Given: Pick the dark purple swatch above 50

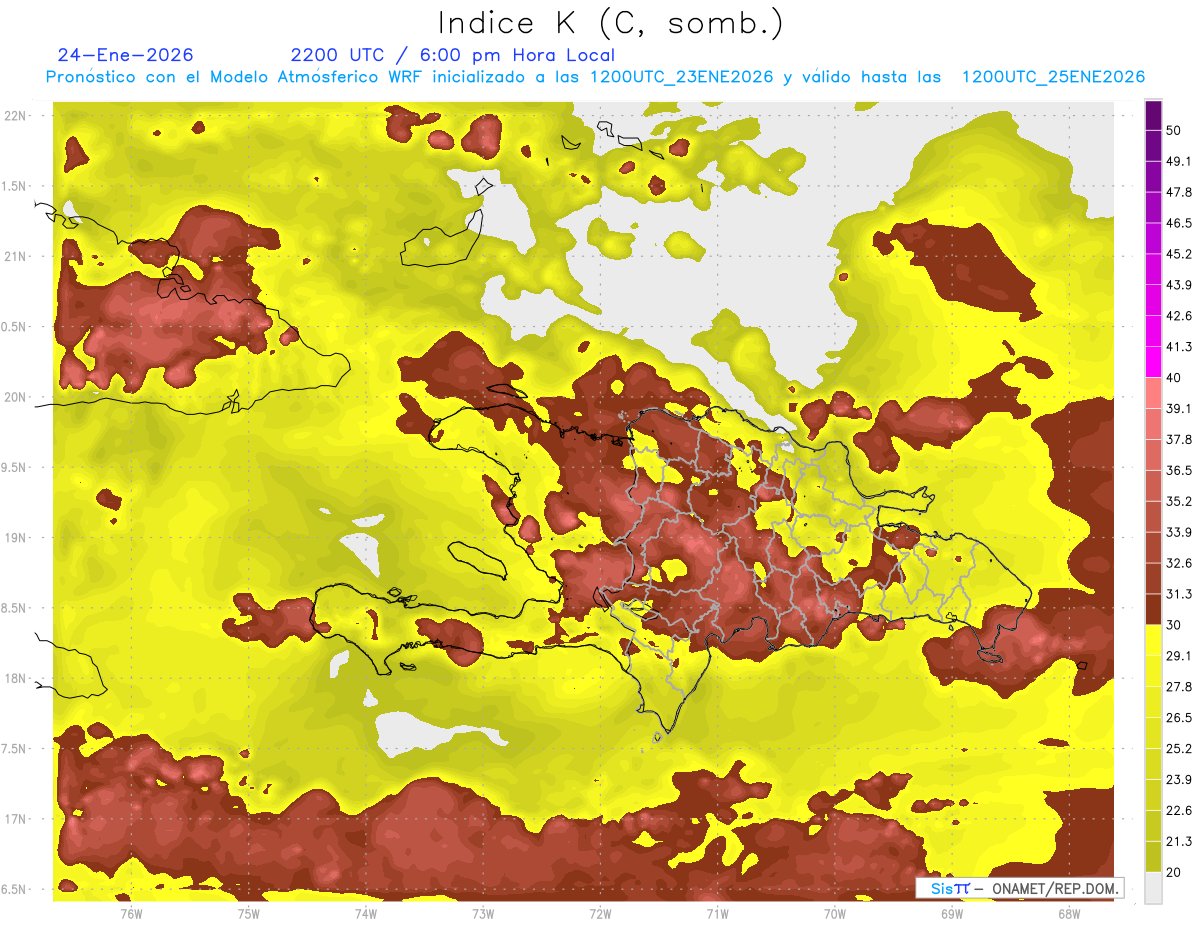Looking at the screenshot, I should pos(1153,116).
